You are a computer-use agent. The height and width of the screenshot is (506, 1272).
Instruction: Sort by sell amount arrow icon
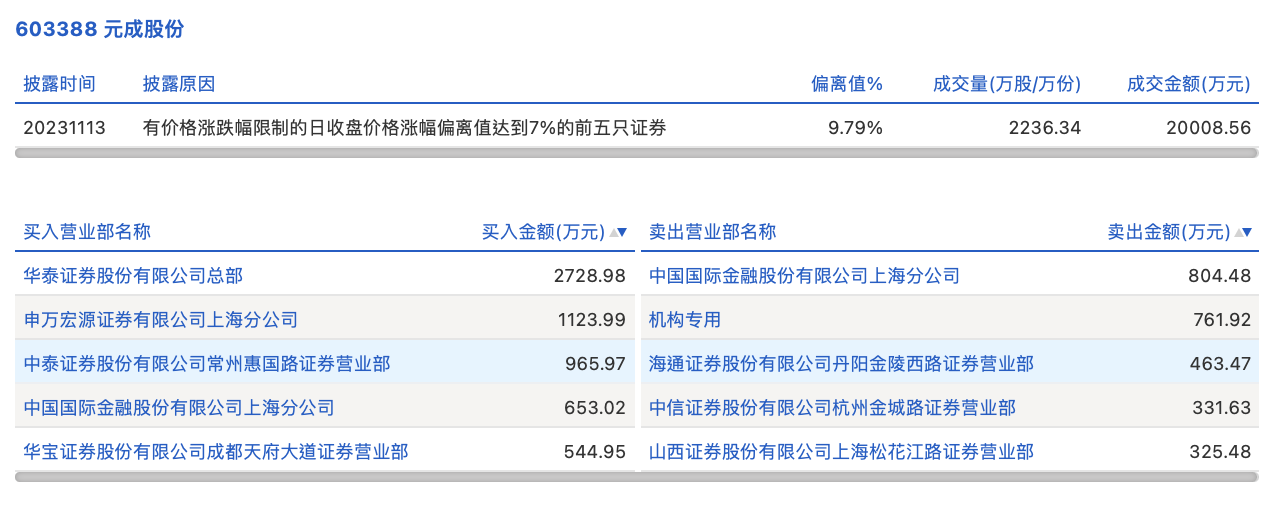click(x=1242, y=232)
